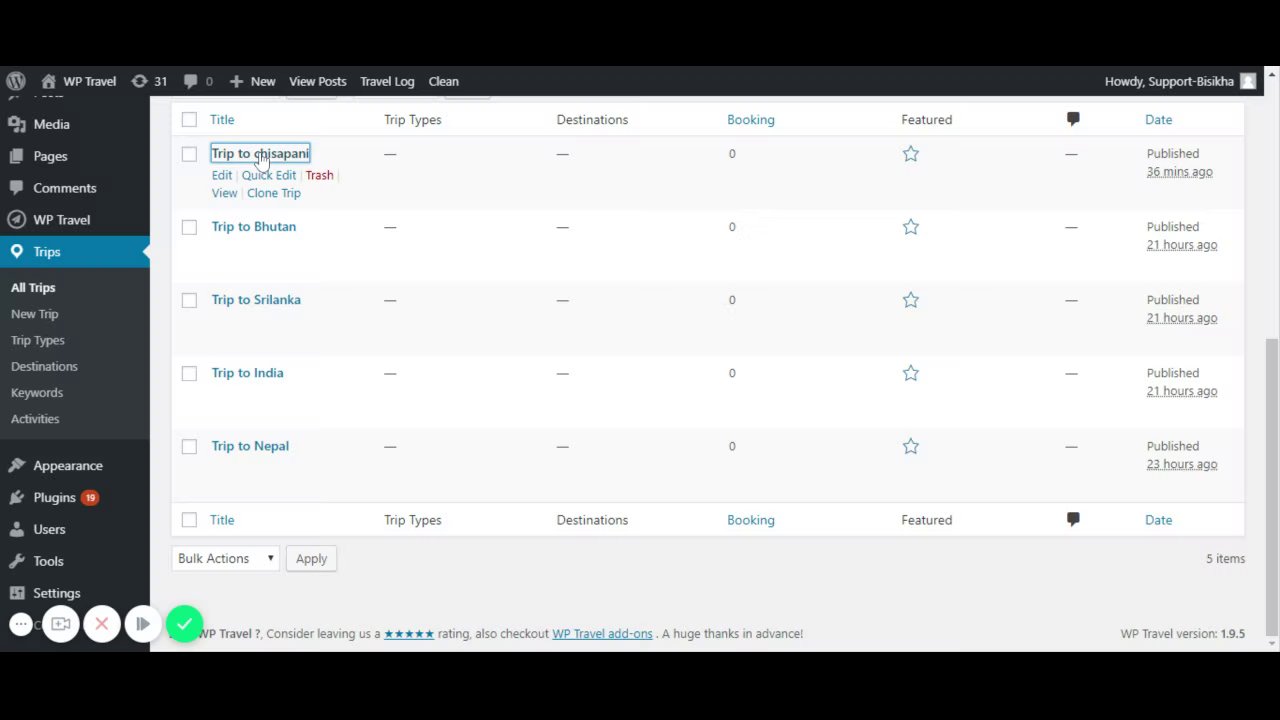Toggle featured star for Trip to Nepal
This screenshot has height=720, width=1280.
pyautogui.click(x=910, y=446)
